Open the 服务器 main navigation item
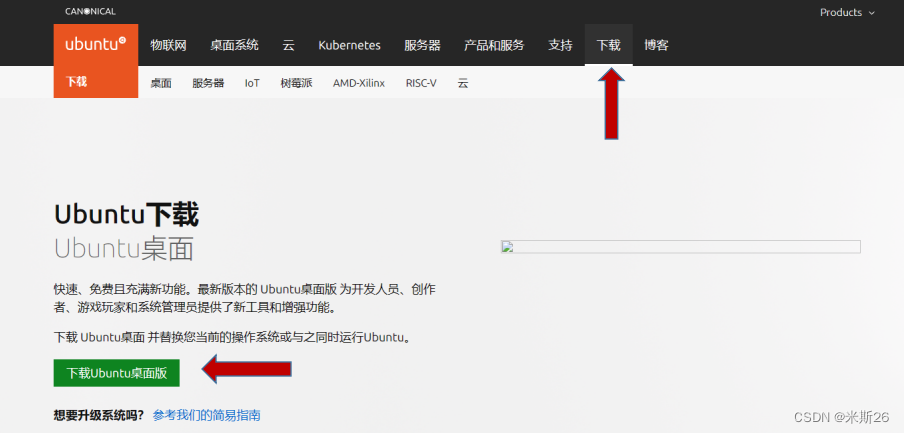The width and height of the screenshot is (904, 433). pos(423,45)
